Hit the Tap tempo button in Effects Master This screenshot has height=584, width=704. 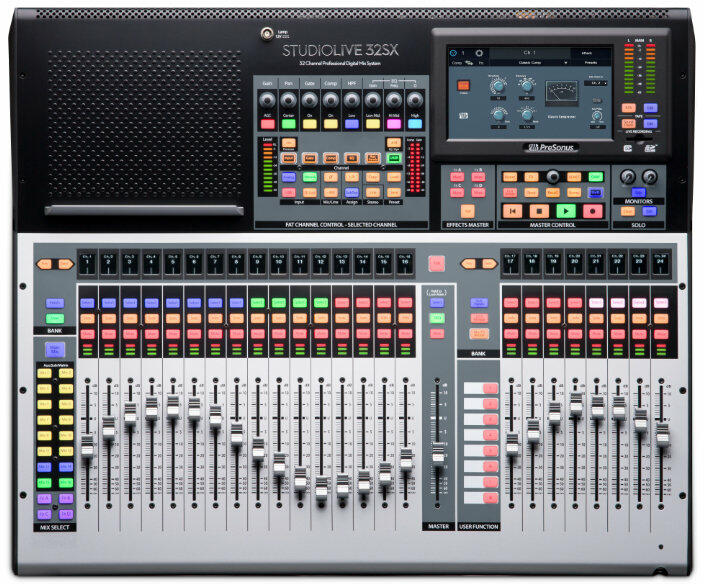pyautogui.click(x=467, y=211)
